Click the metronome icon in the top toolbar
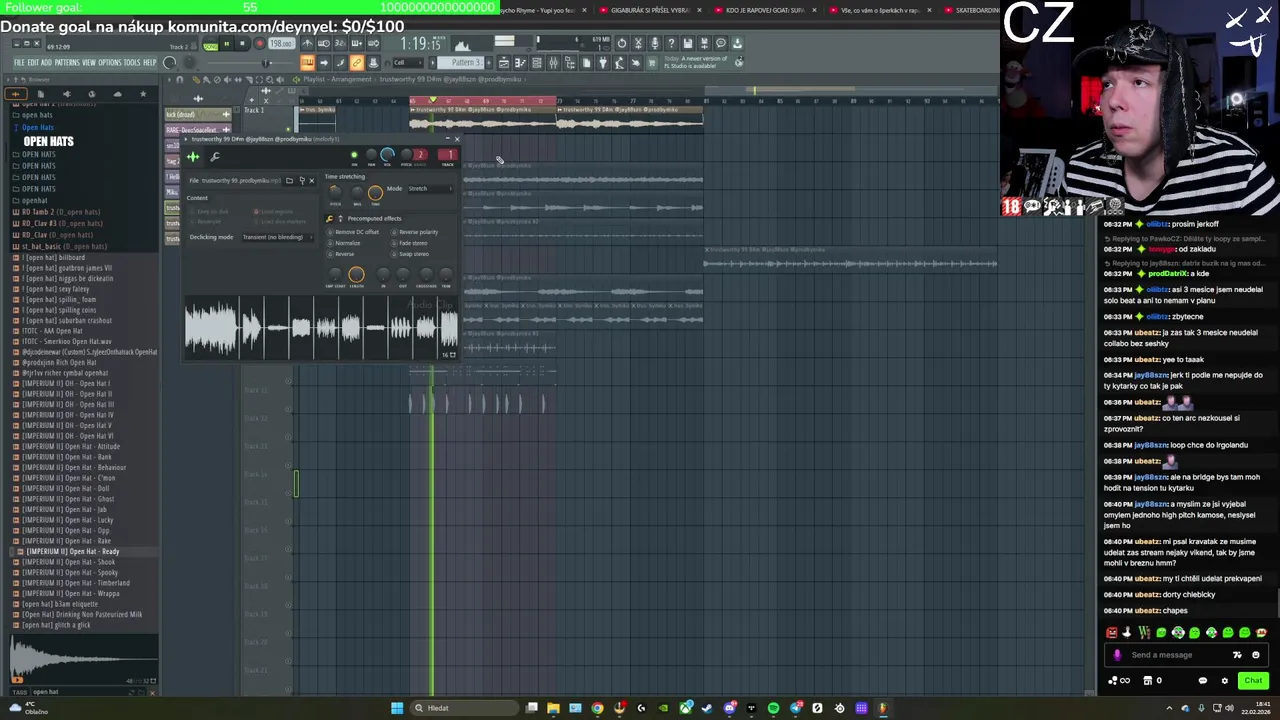Image resolution: width=1280 pixels, height=720 pixels. tap(307, 43)
